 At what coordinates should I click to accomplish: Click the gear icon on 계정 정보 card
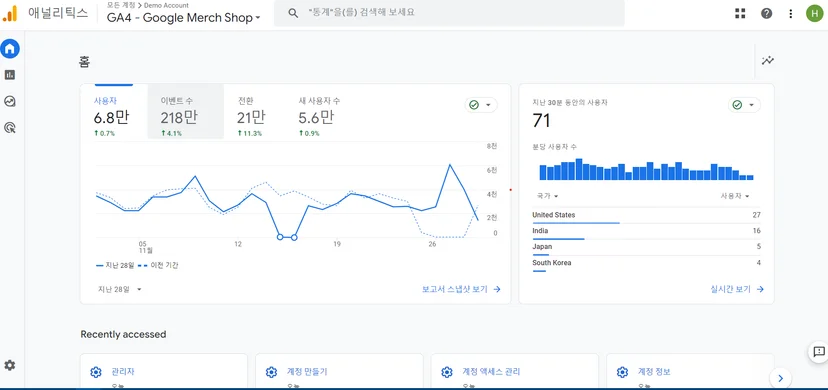tap(622, 372)
